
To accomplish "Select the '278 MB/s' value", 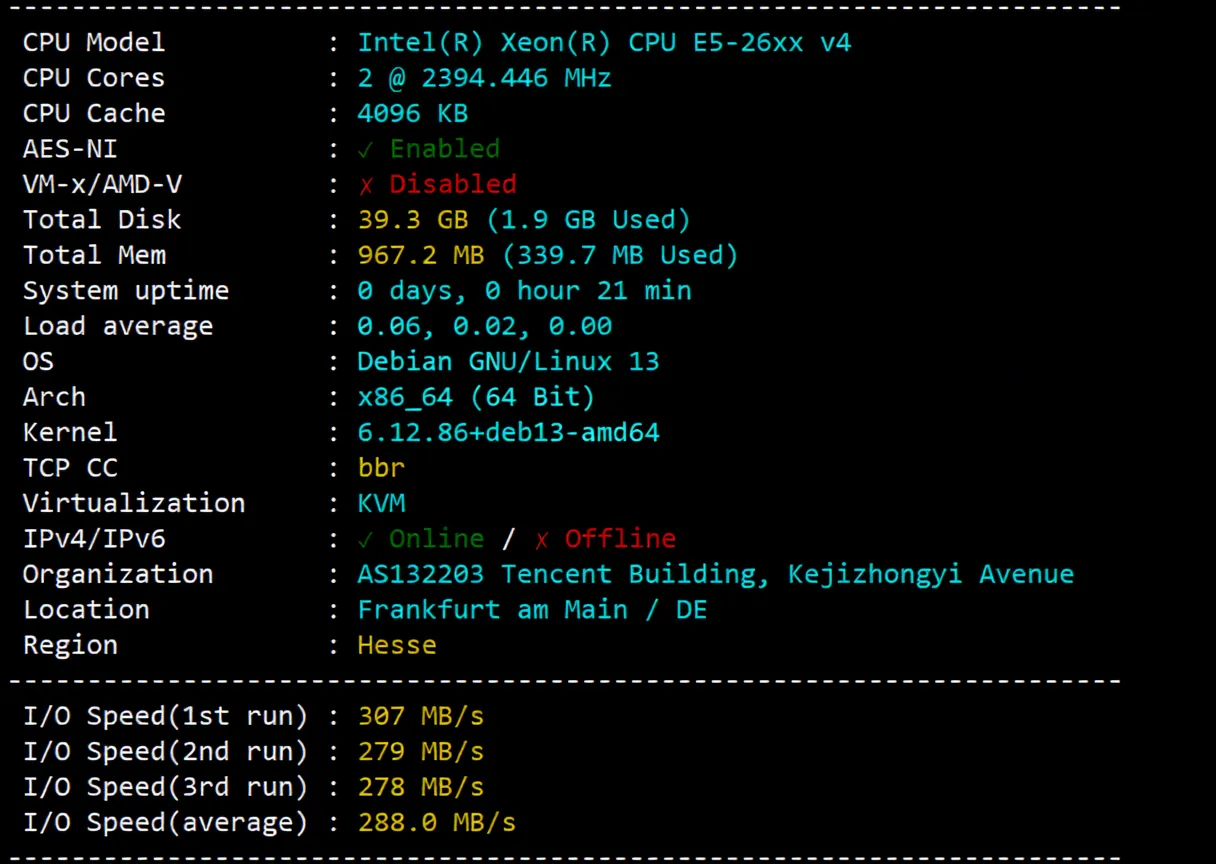I will [421, 787].
